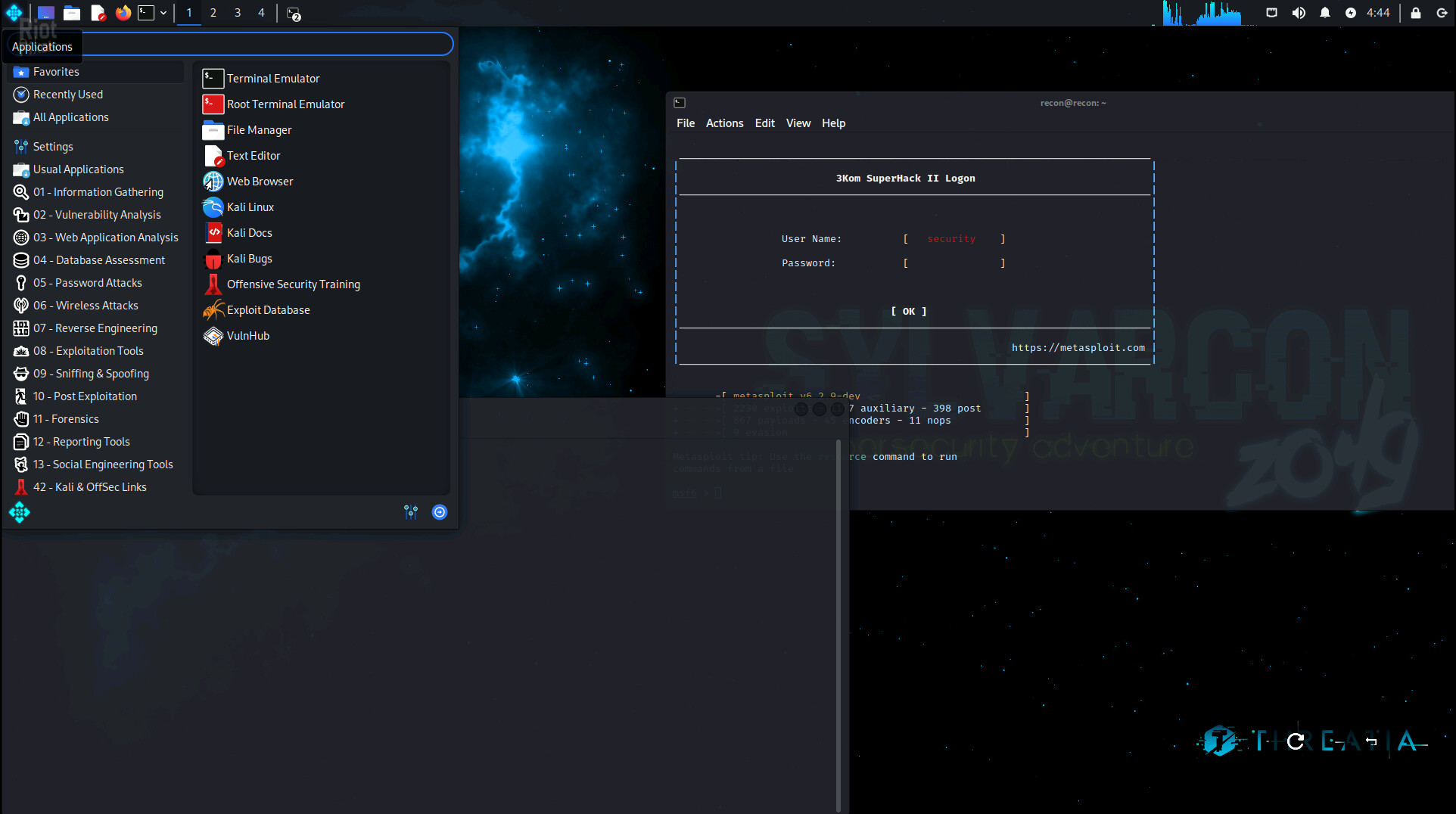Launch Root Terminal Emulator

[285, 104]
